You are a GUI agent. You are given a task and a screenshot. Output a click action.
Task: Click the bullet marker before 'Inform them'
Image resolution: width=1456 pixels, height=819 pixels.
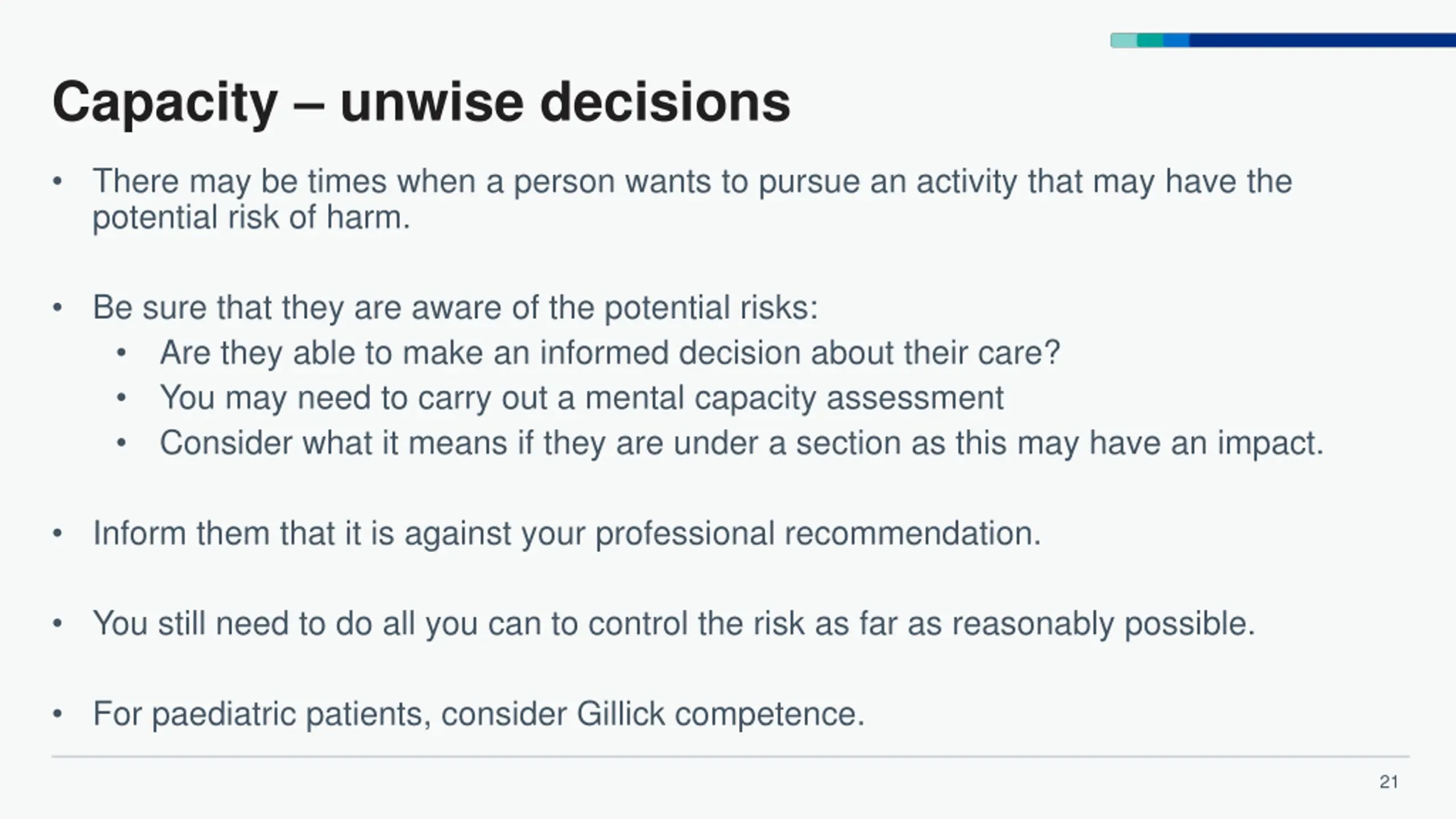click(x=57, y=534)
